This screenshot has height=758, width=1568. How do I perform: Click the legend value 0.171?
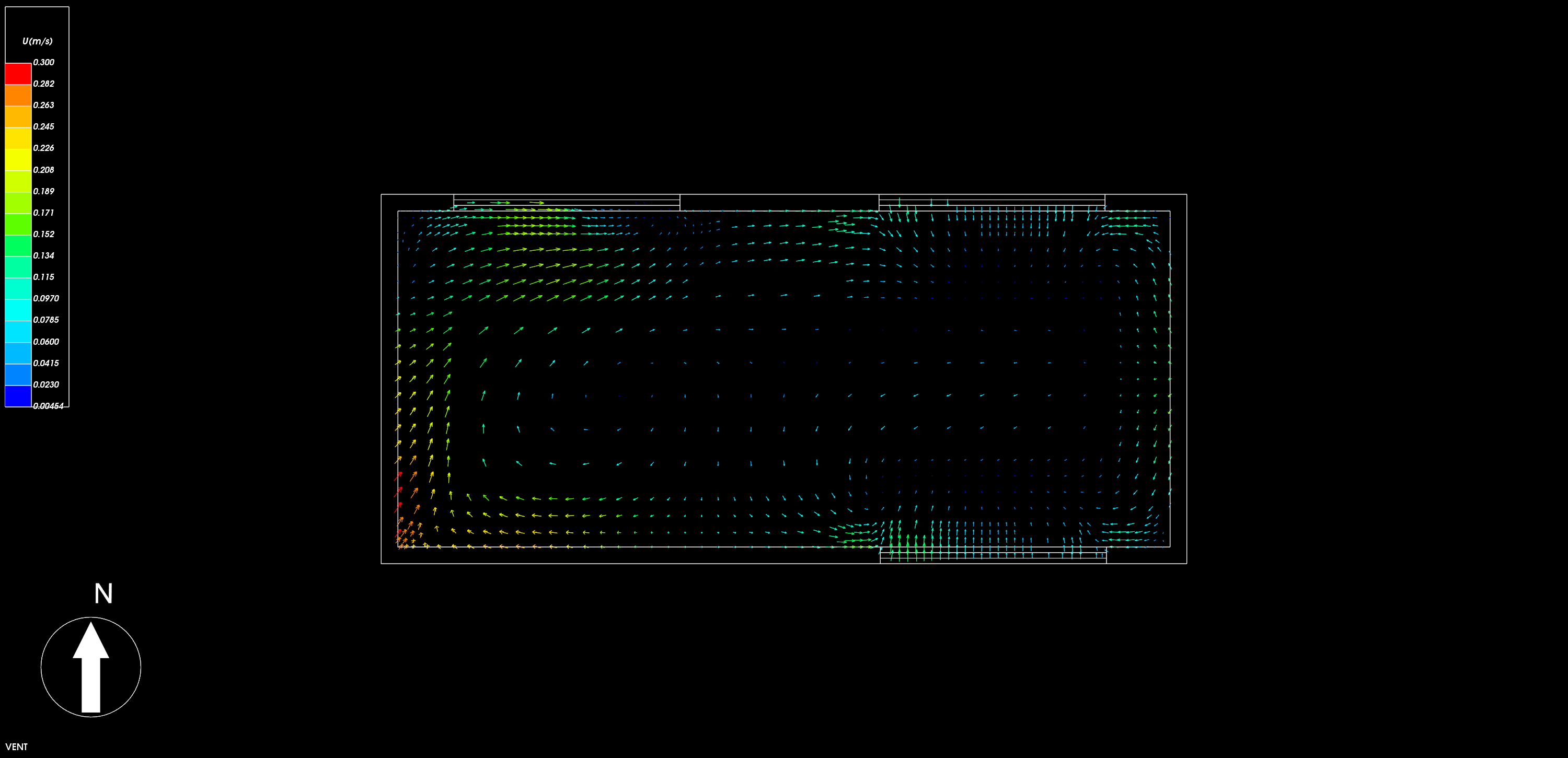pyautogui.click(x=44, y=213)
